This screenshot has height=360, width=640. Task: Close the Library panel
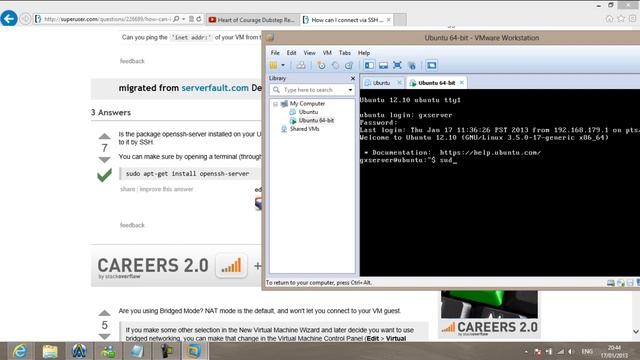[353, 78]
